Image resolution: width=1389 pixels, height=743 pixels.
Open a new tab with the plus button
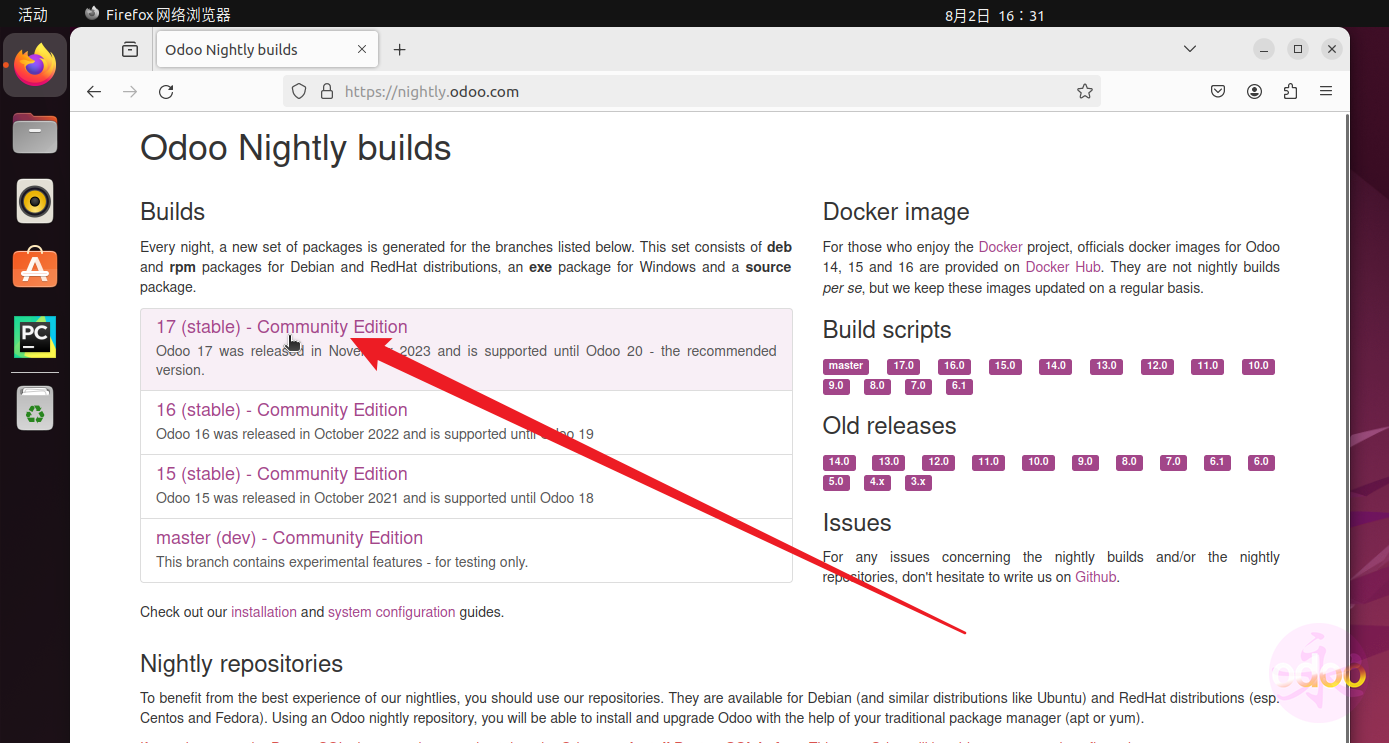click(x=399, y=49)
